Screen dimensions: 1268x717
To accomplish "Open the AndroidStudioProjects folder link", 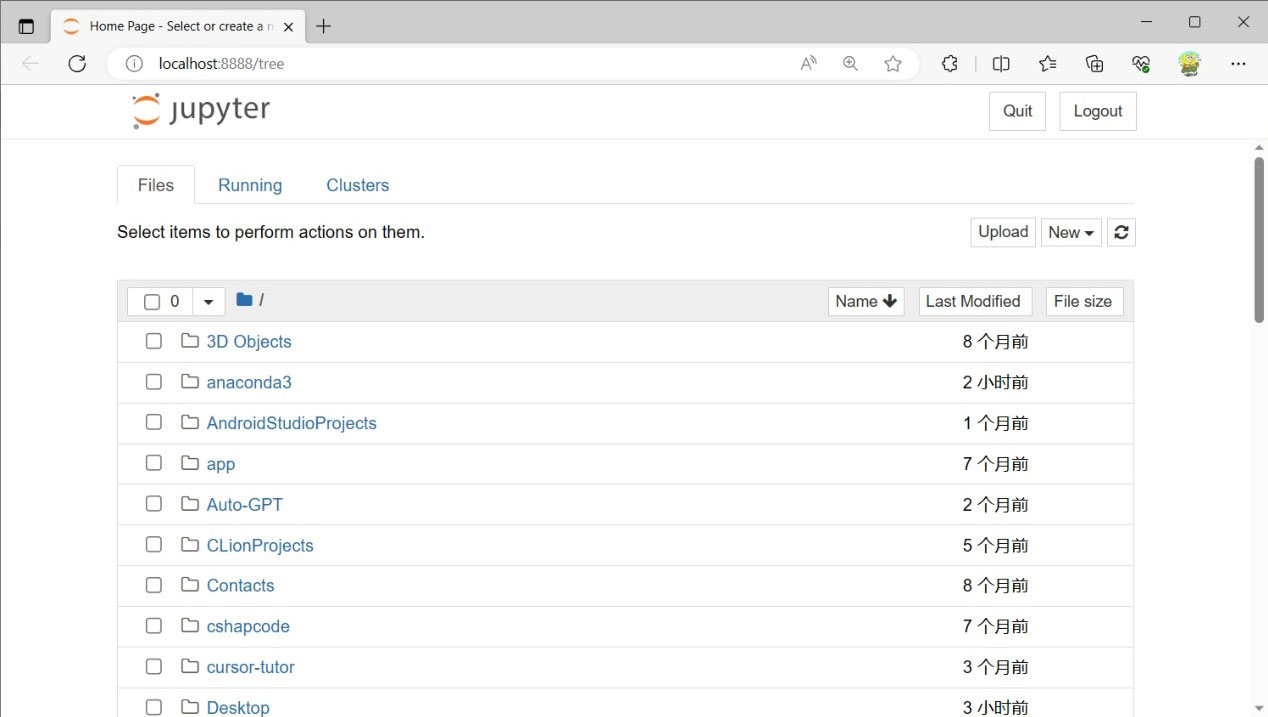I will tap(291, 423).
